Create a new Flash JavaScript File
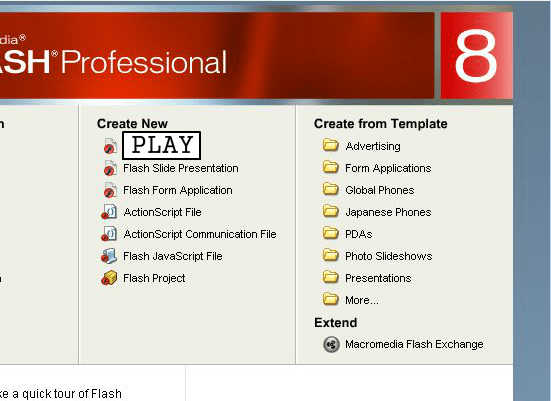The image size is (551, 401). tap(173, 256)
